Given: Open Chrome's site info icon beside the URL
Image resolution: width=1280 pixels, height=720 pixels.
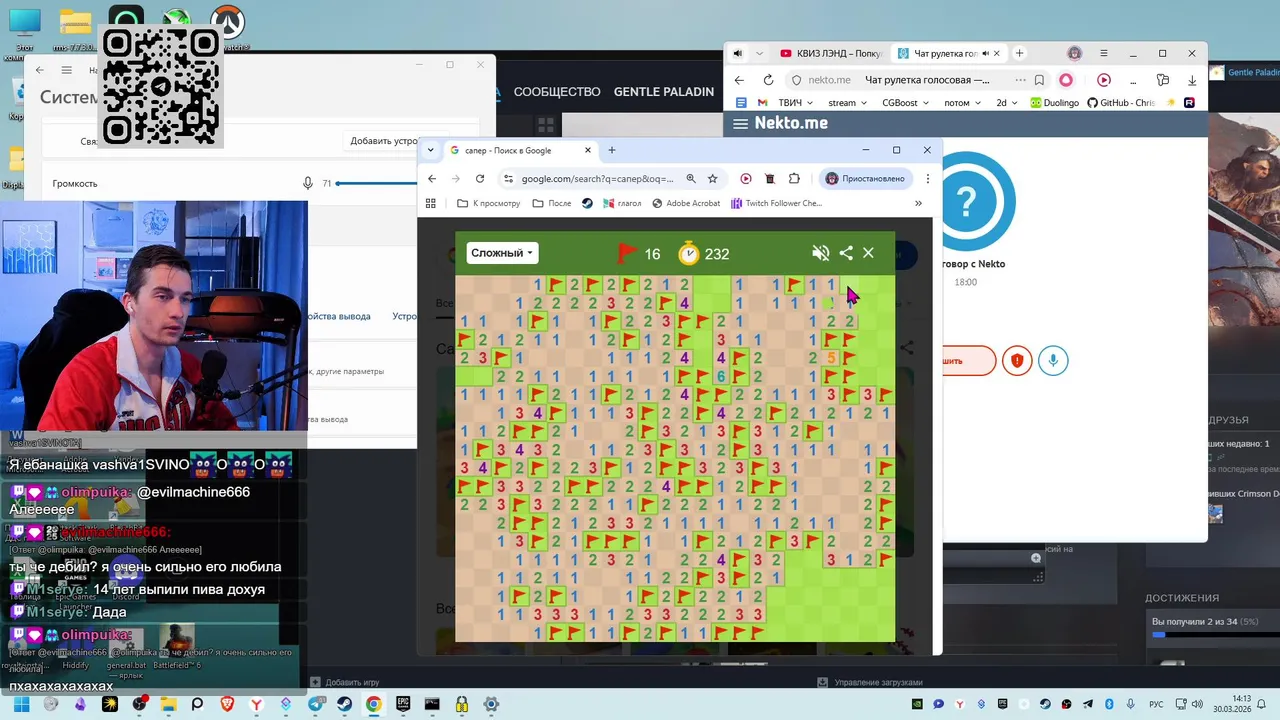Looking at the screenshot, I should point(508,179).
